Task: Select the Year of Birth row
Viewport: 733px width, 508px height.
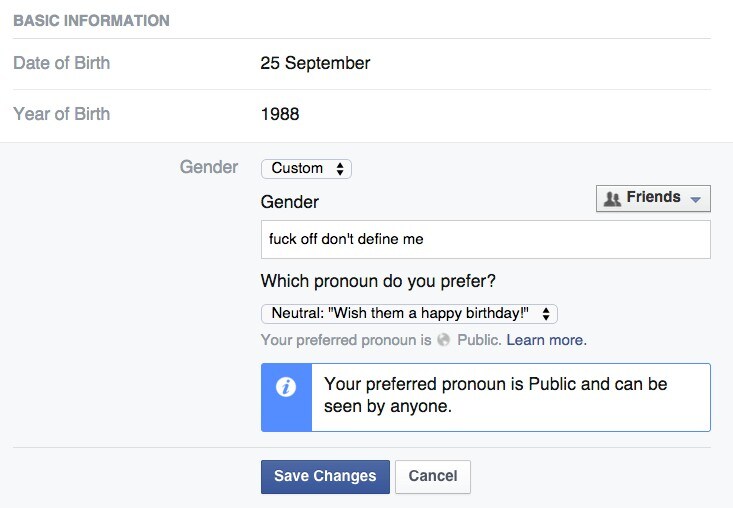Action: 362,114
